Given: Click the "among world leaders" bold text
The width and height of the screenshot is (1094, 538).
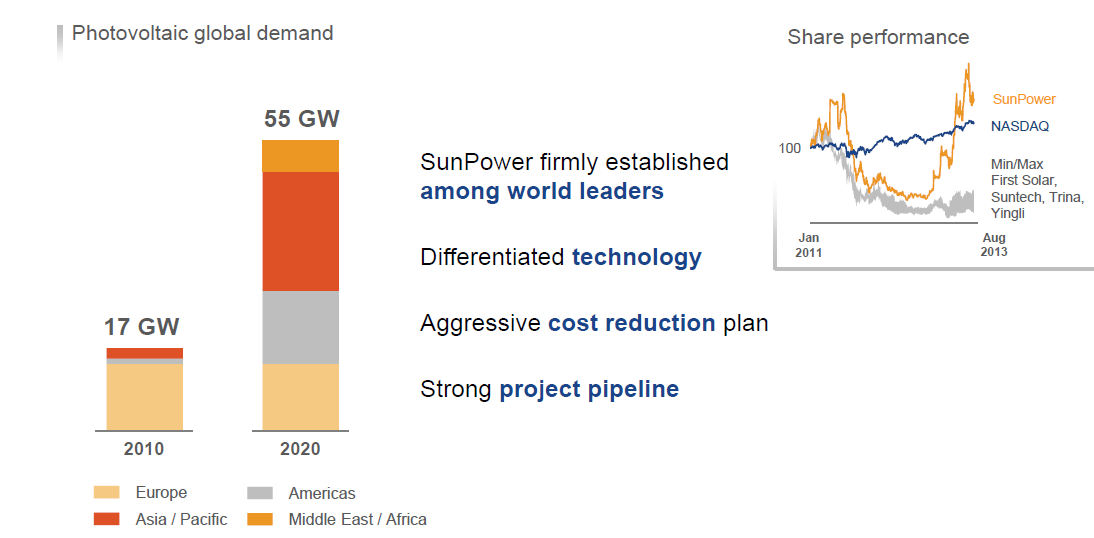Looking at the screenshot, I should click(x=541, y=191).
